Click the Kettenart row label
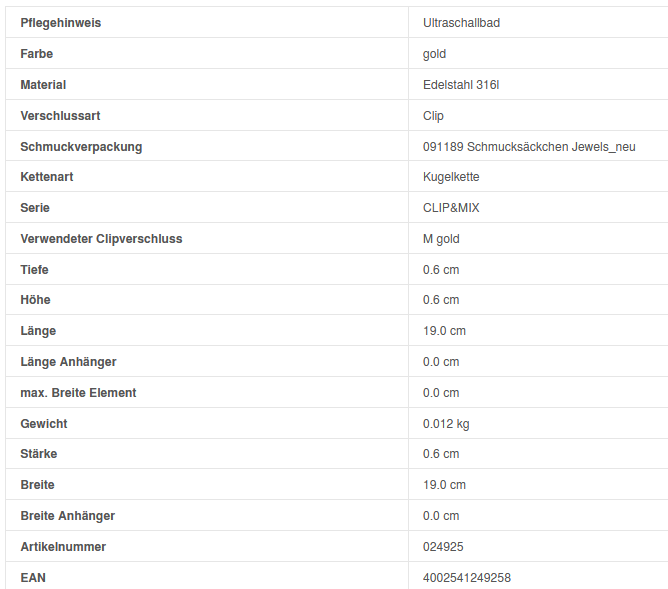The height and width of the screenshot is (589, 668). tap(47, 177)
